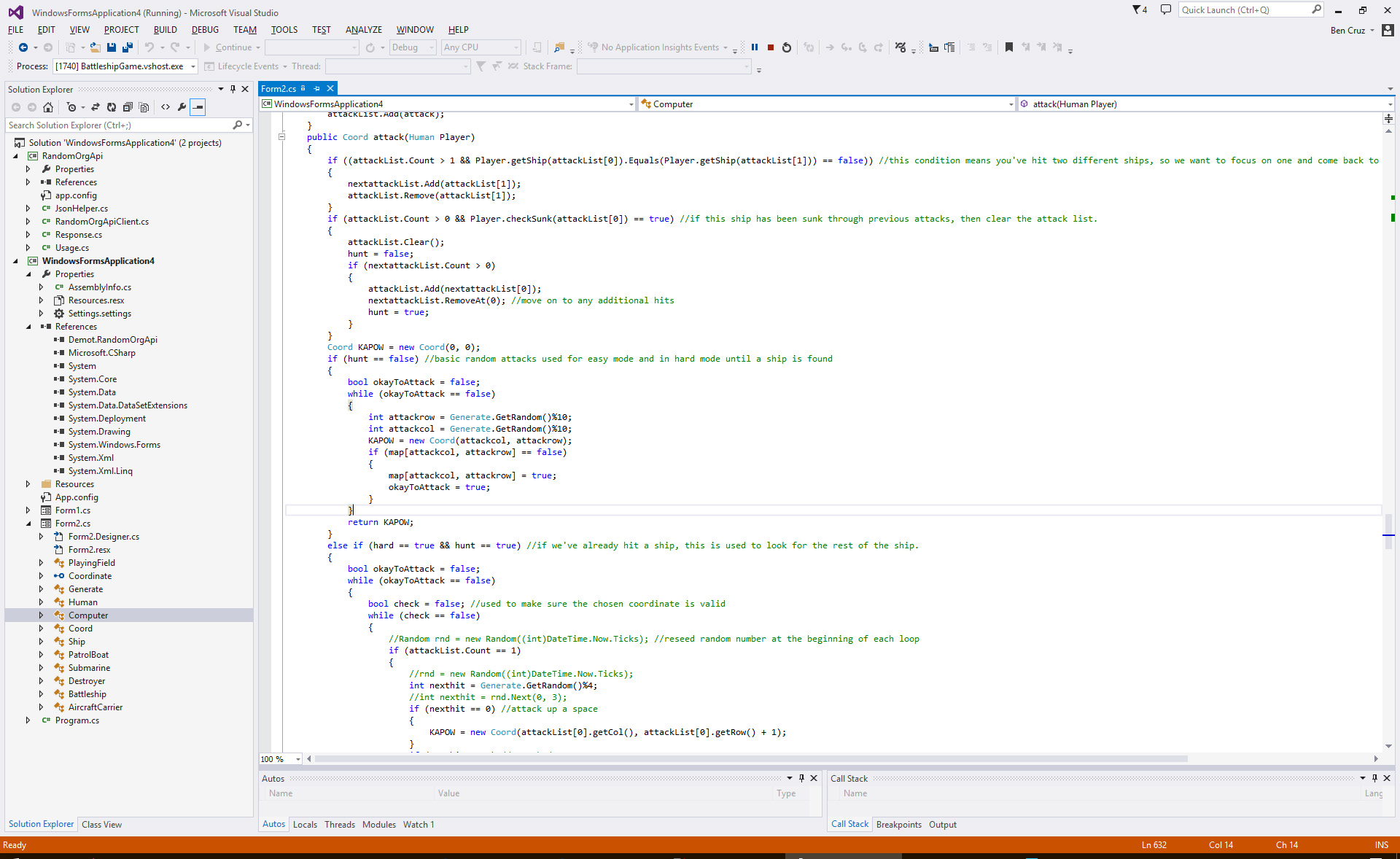Toggle a bookmark on current line

pos(1009,47)
